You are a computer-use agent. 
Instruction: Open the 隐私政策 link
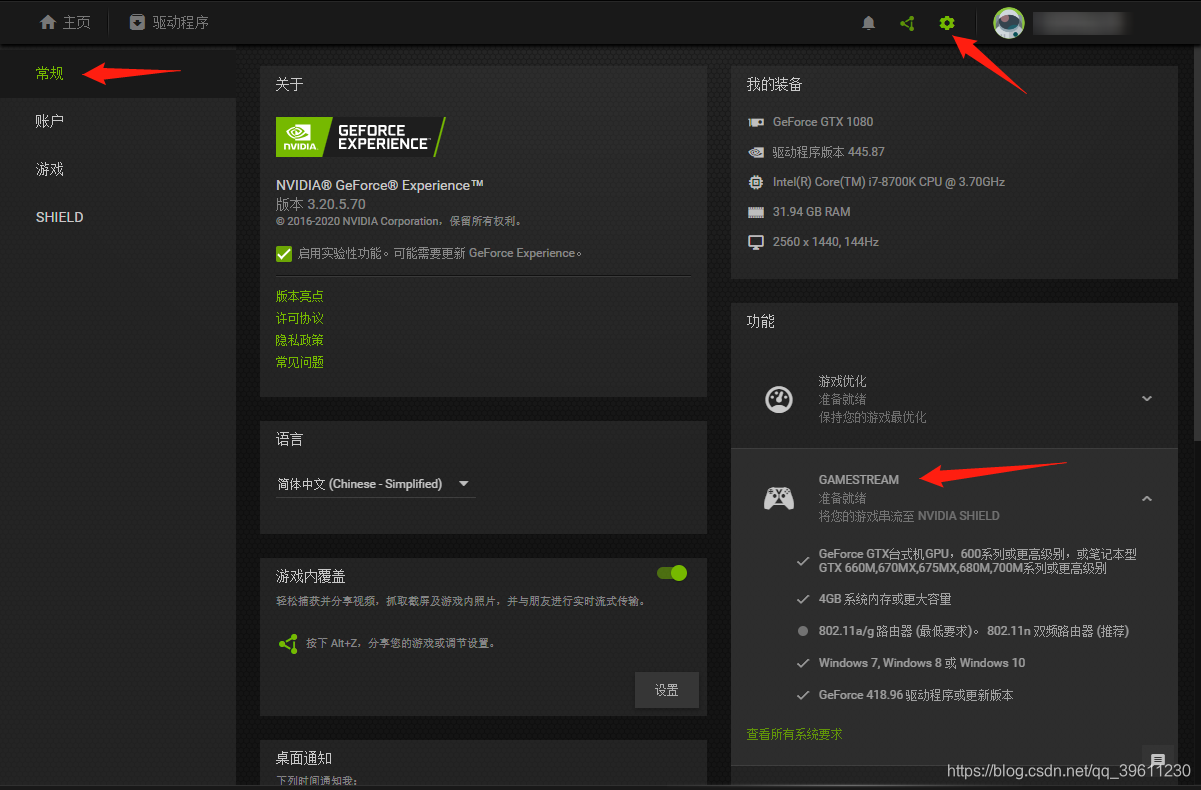point(300,340)
